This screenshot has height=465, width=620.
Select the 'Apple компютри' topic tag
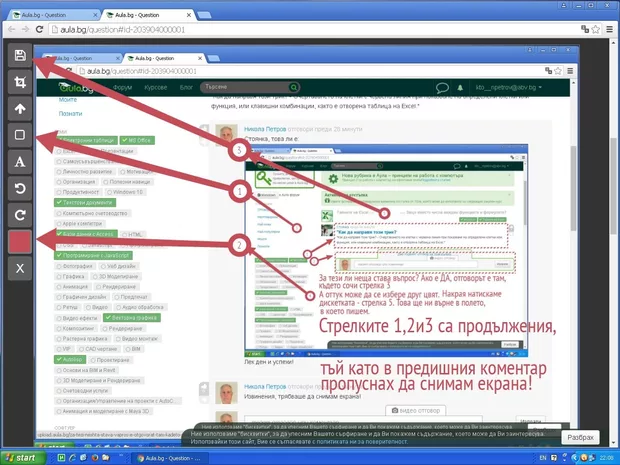(80, 223)
